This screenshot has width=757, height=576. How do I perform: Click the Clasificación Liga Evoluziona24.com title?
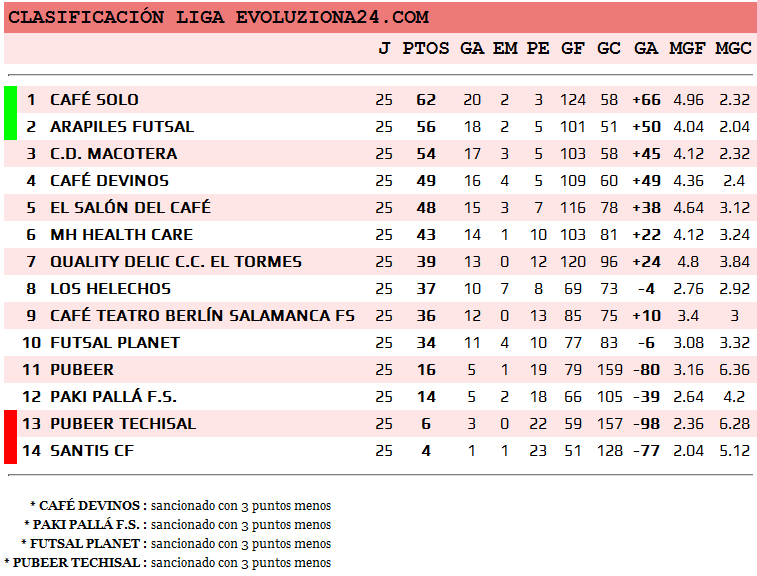coord(218,17)
